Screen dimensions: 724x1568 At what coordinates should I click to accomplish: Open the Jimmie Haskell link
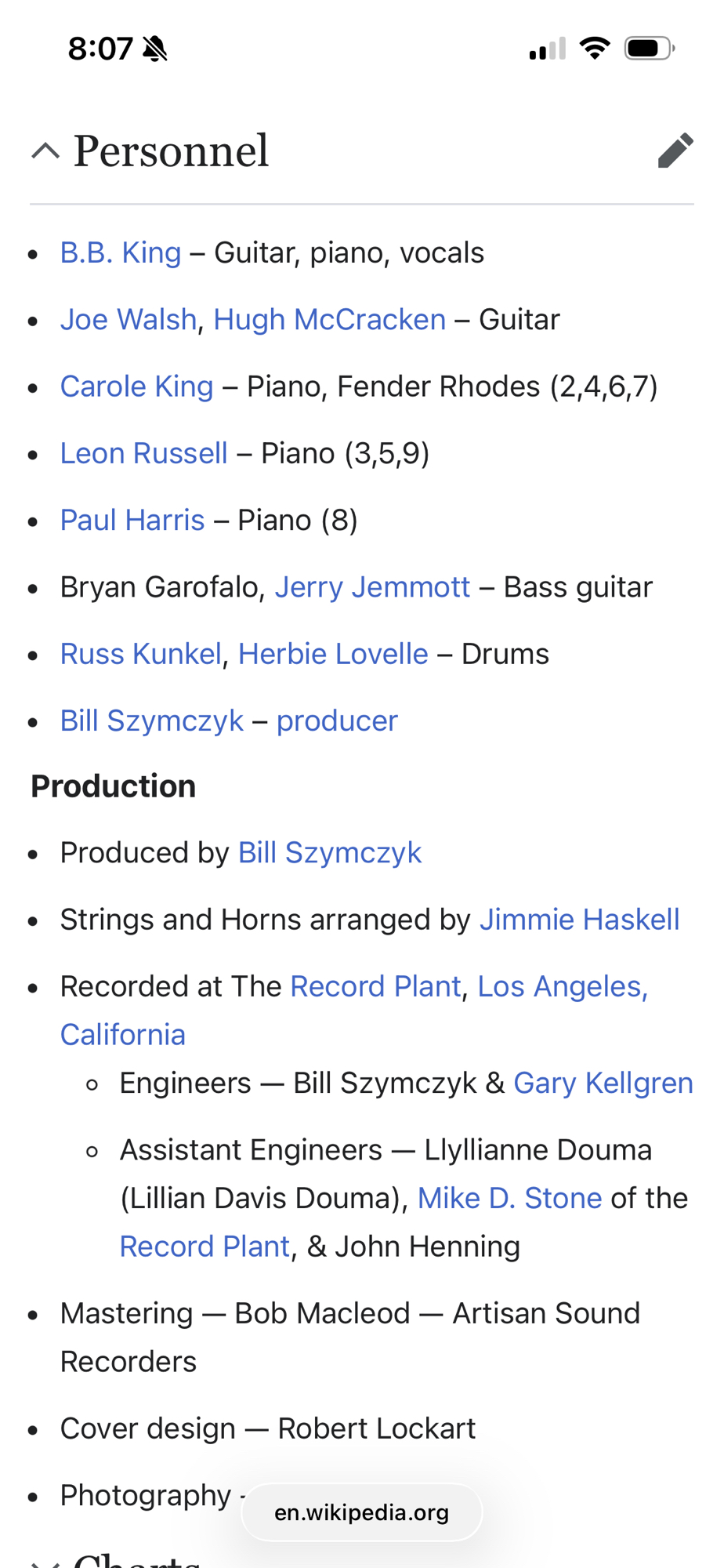tap(579, 920)
